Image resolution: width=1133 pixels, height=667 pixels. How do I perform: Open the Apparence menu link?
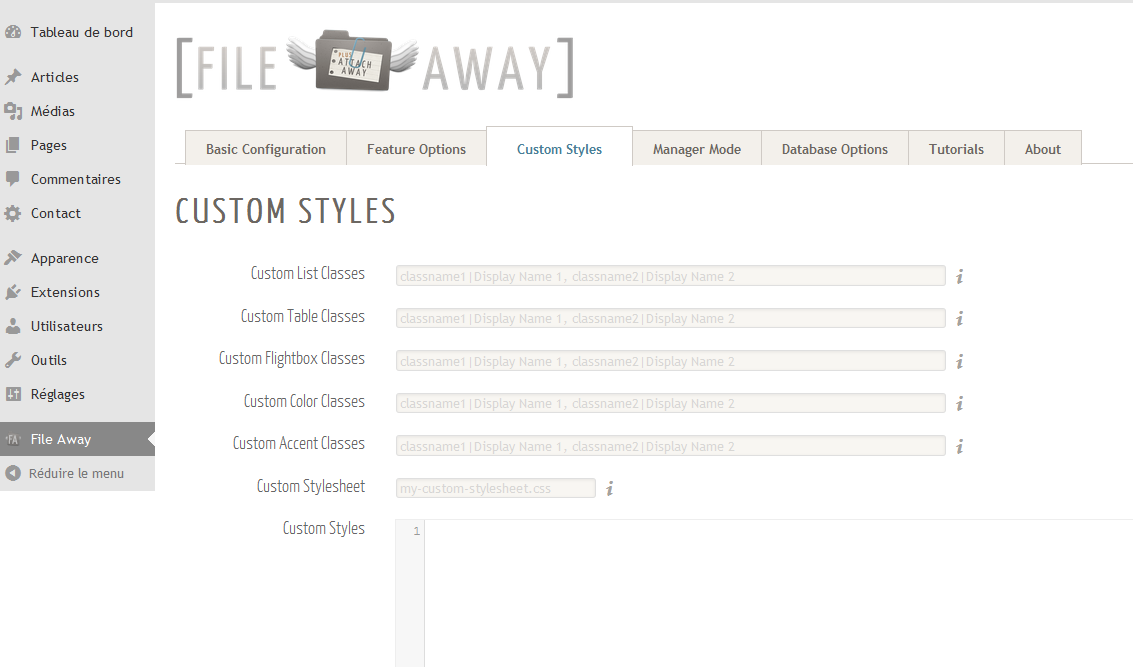point(64,258)
